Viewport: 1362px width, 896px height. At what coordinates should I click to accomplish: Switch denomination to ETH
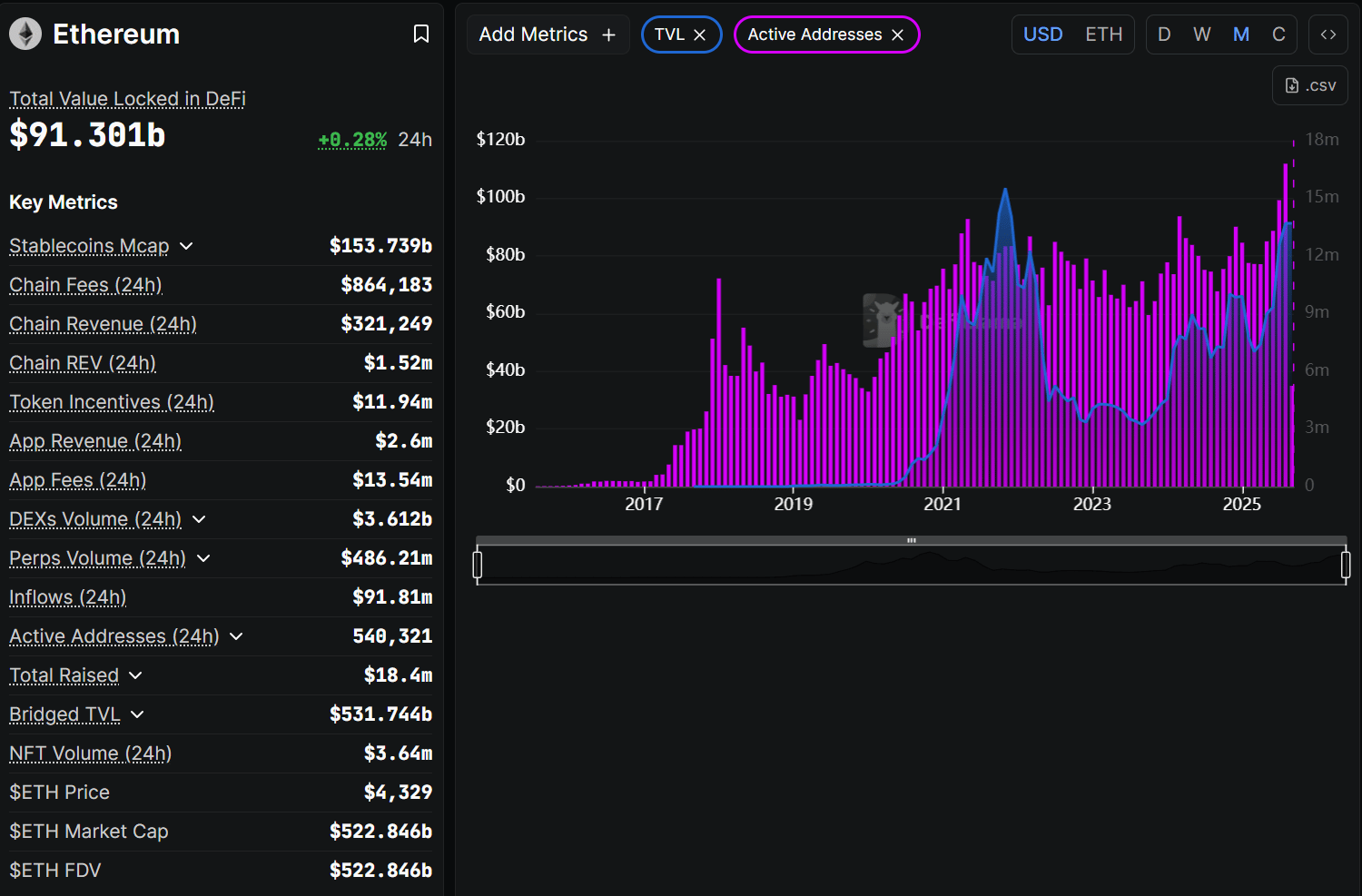point(1104,34)
